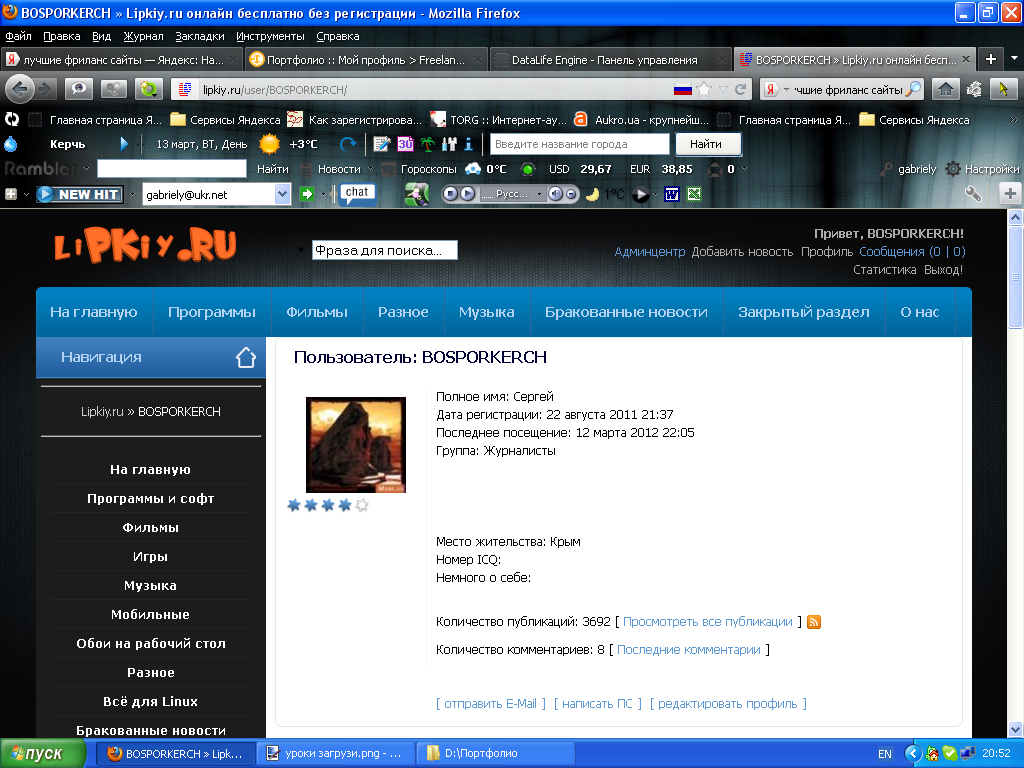Click Мобильные in the sidebar navigation

150,615
